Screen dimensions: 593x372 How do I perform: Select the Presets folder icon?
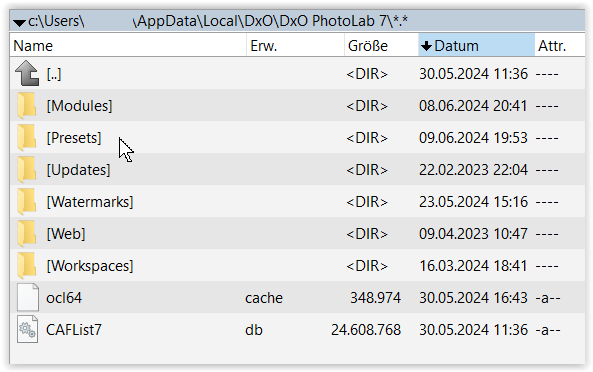pos(27,138)
